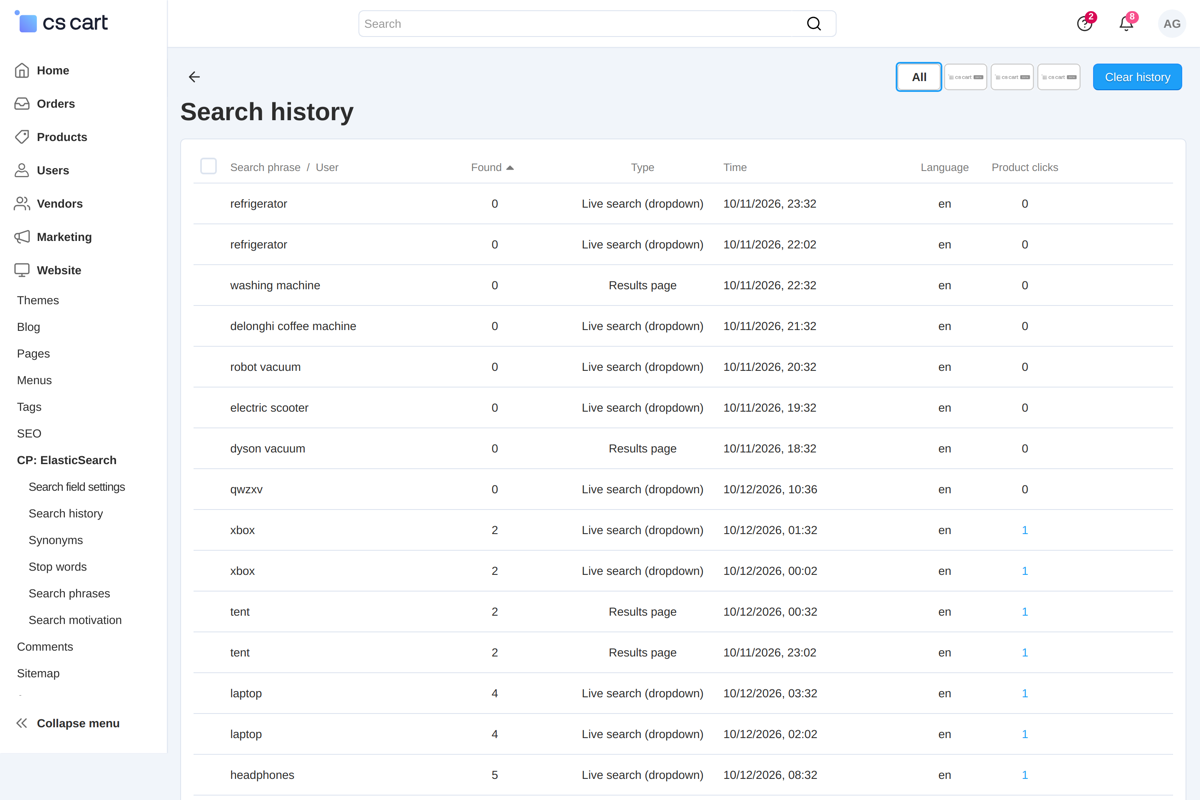Image resolution: width=1200 pixels, height=800 pixels.
Task: Open the Synonyms page
Action: click(x=56, y=541)
